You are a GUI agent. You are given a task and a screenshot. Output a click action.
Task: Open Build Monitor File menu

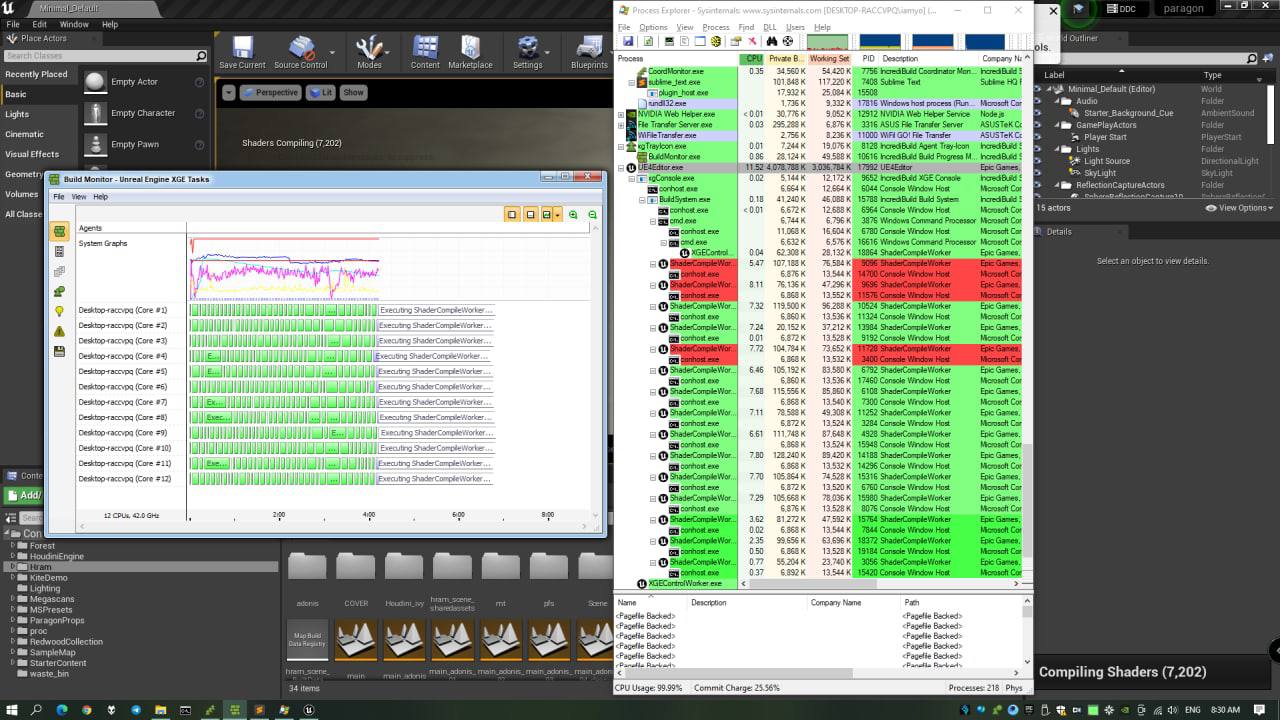coord(59,197)
